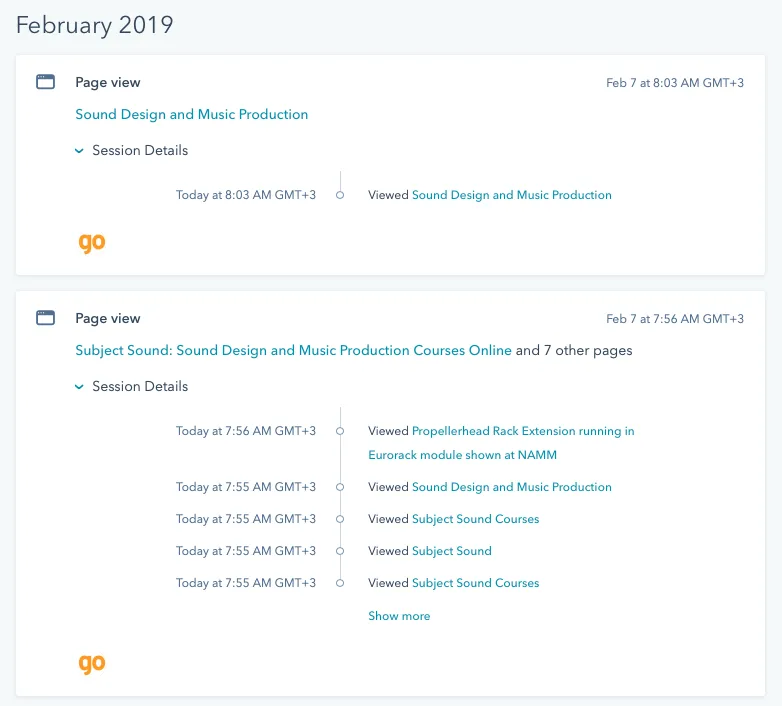Open the Propellerhead Rack Extension viewed page link

point(522,431)
